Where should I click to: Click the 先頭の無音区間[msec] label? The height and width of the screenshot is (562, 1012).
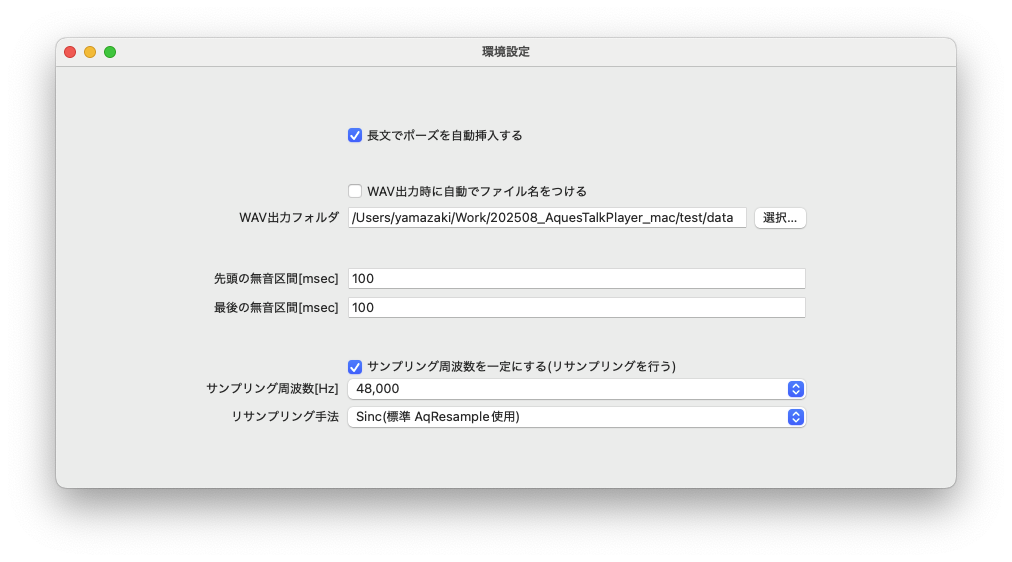(276, 279)
